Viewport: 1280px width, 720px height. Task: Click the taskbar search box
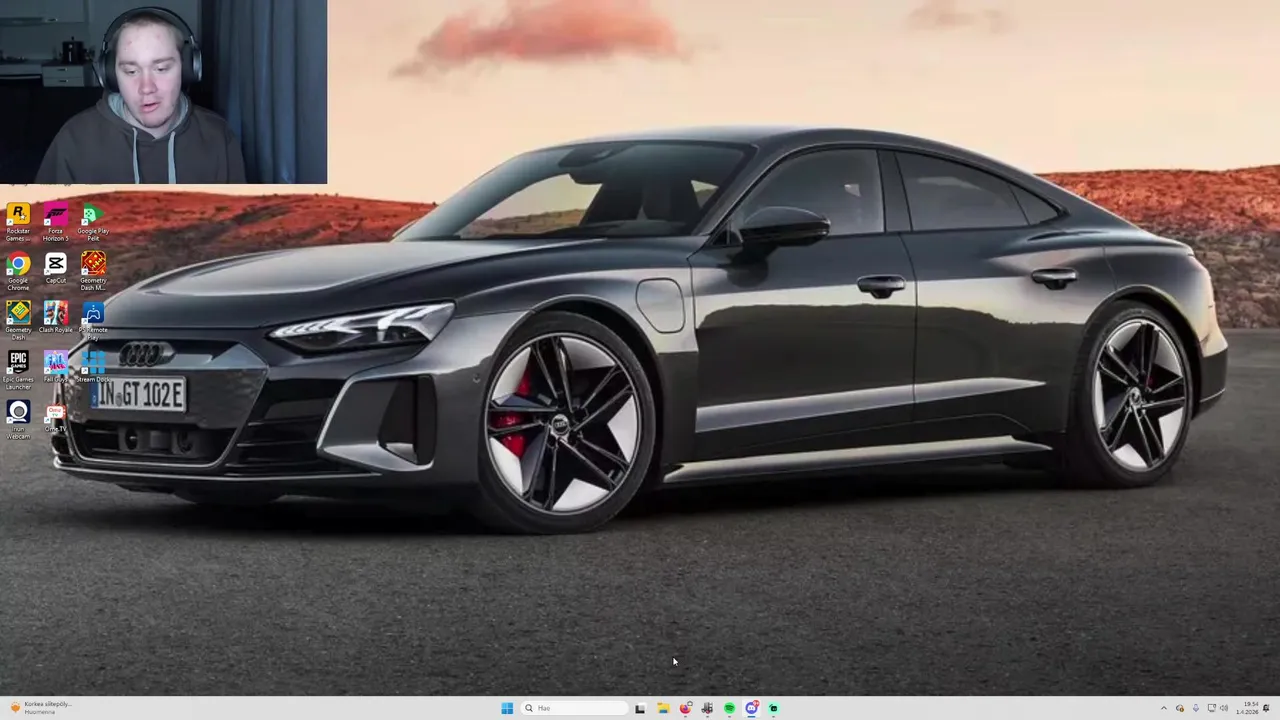(575, 708)
